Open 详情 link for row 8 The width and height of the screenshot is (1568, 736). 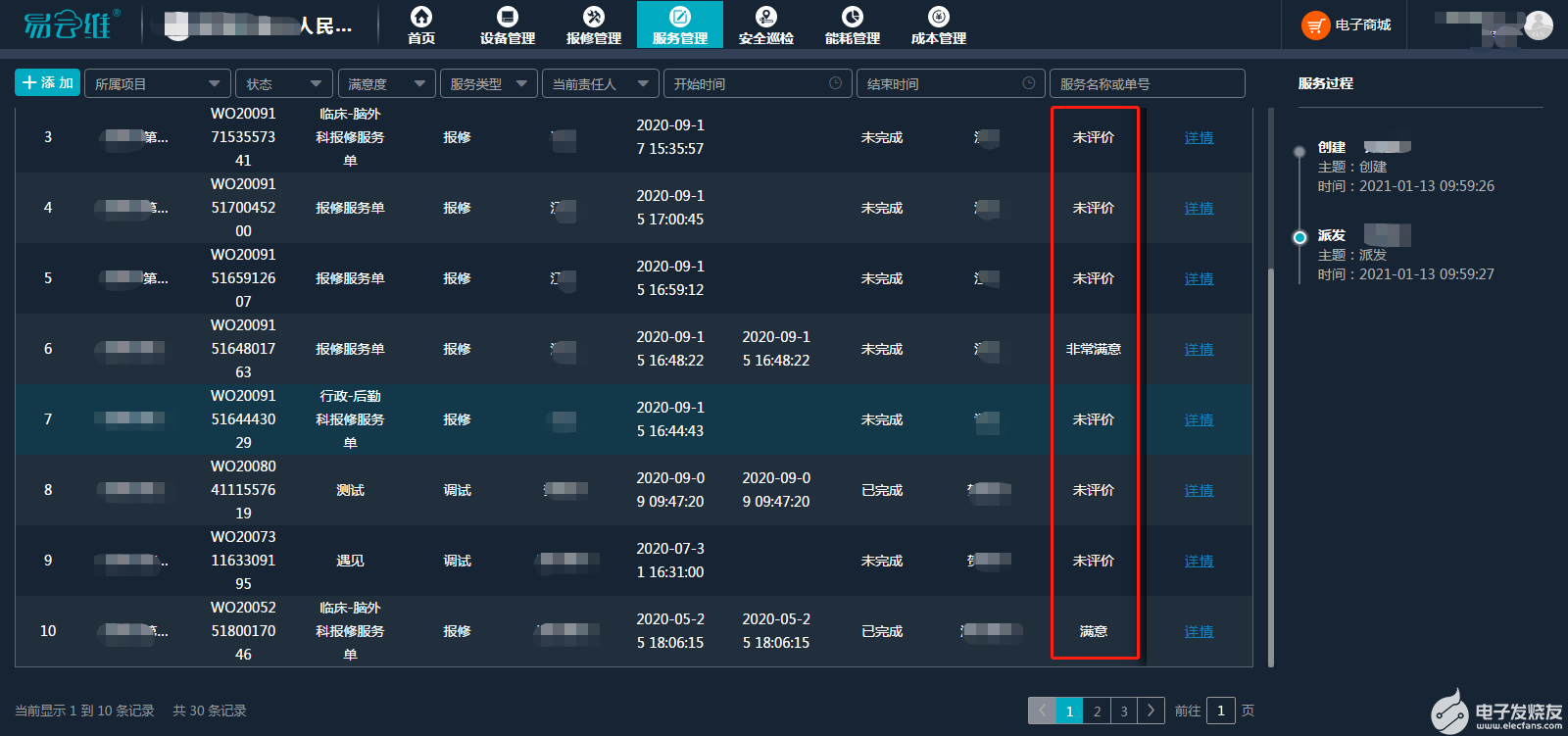1199,490
